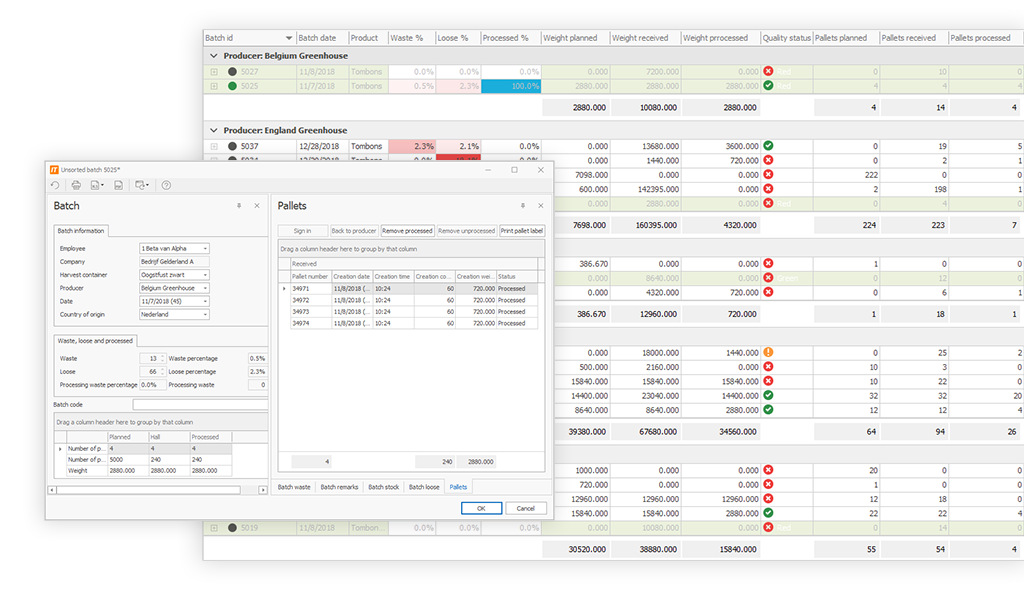This screenshot has height=613, width=1024.
Task: Click the orange warning quality status icon
Action: click(768, 353)
